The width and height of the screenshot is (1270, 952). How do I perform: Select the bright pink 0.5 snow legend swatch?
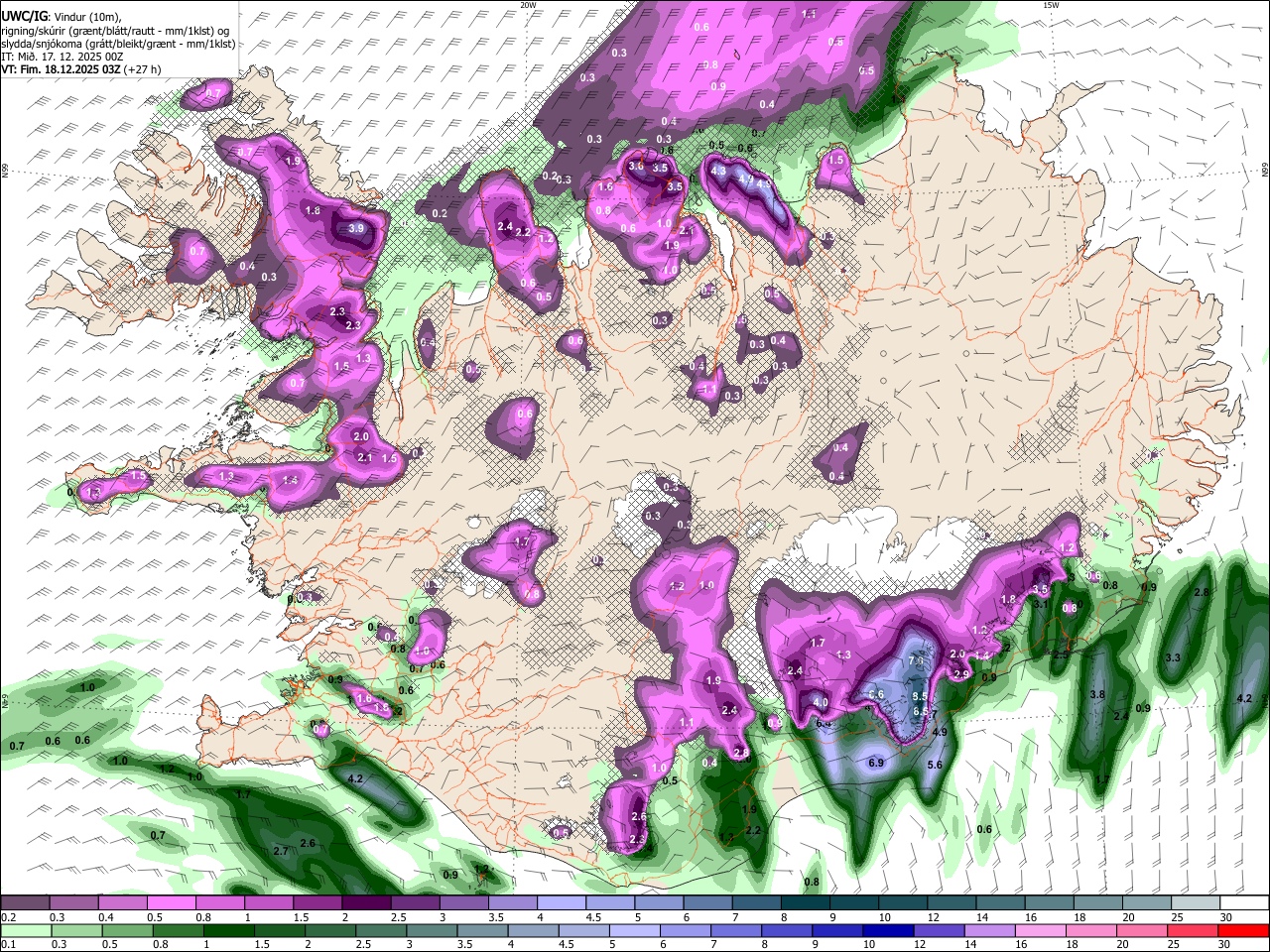[171, 903]
